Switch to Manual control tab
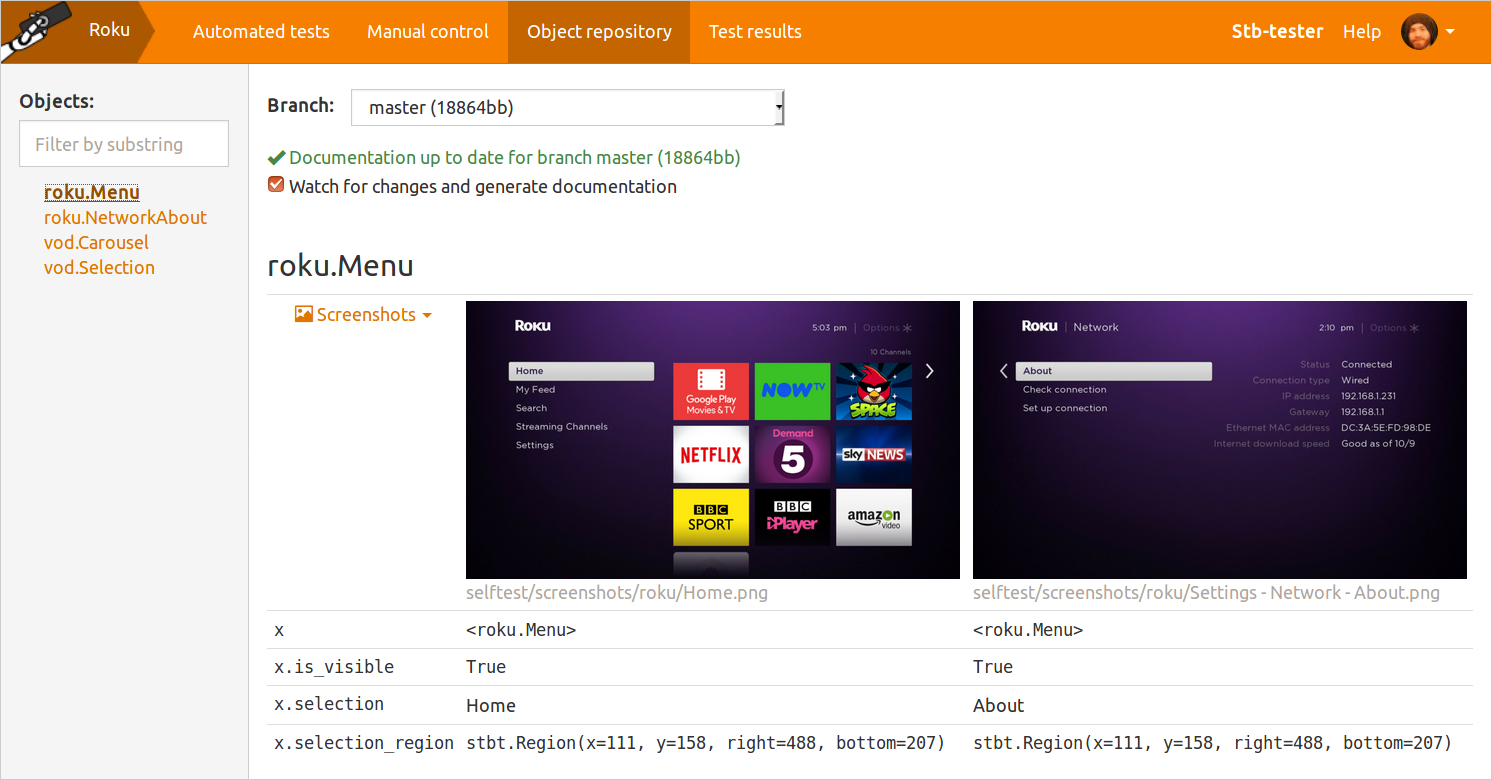Viewport: 1492px width, 780px height. click(428, 32)
